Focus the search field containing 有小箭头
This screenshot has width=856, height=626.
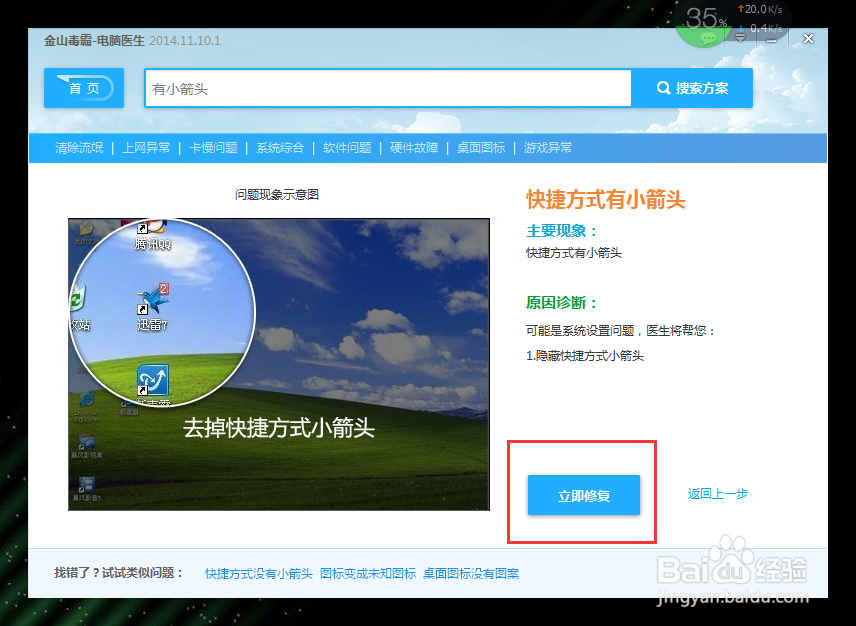[388, 88]
